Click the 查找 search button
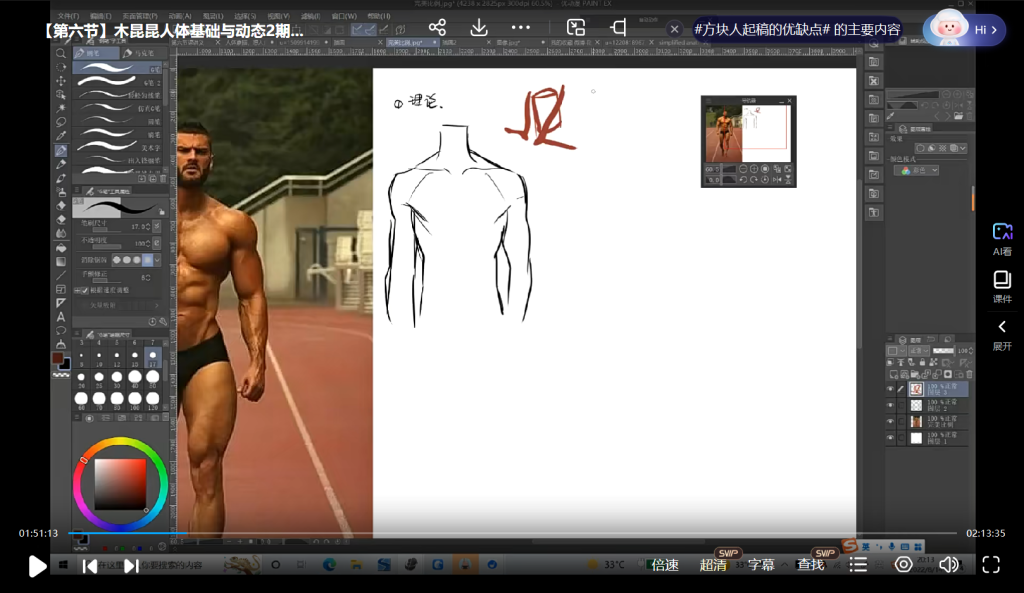 tap(810, 565)
